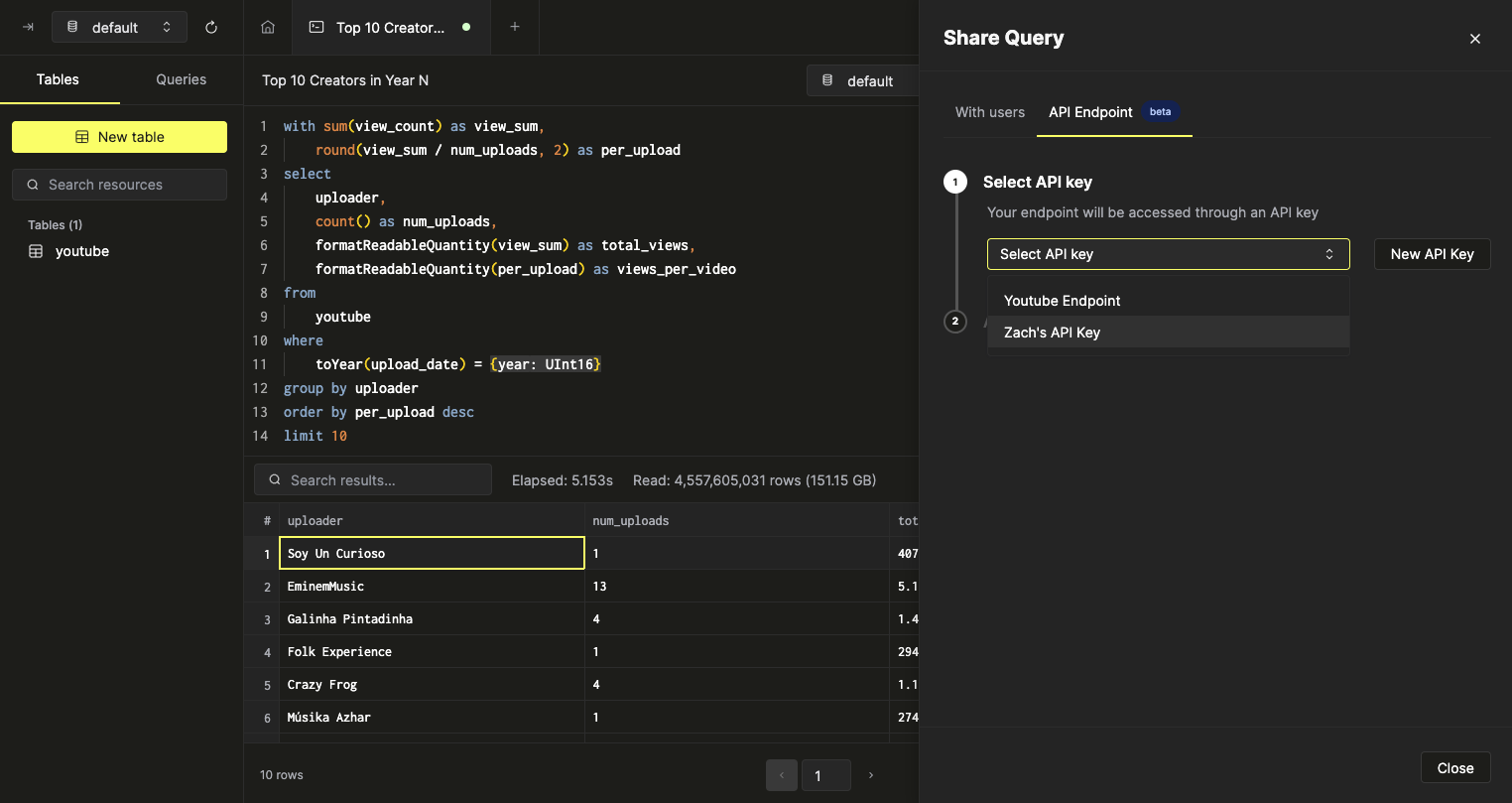
Task: Select Zach's API Key from the list
Action: tap(1051, 332)
